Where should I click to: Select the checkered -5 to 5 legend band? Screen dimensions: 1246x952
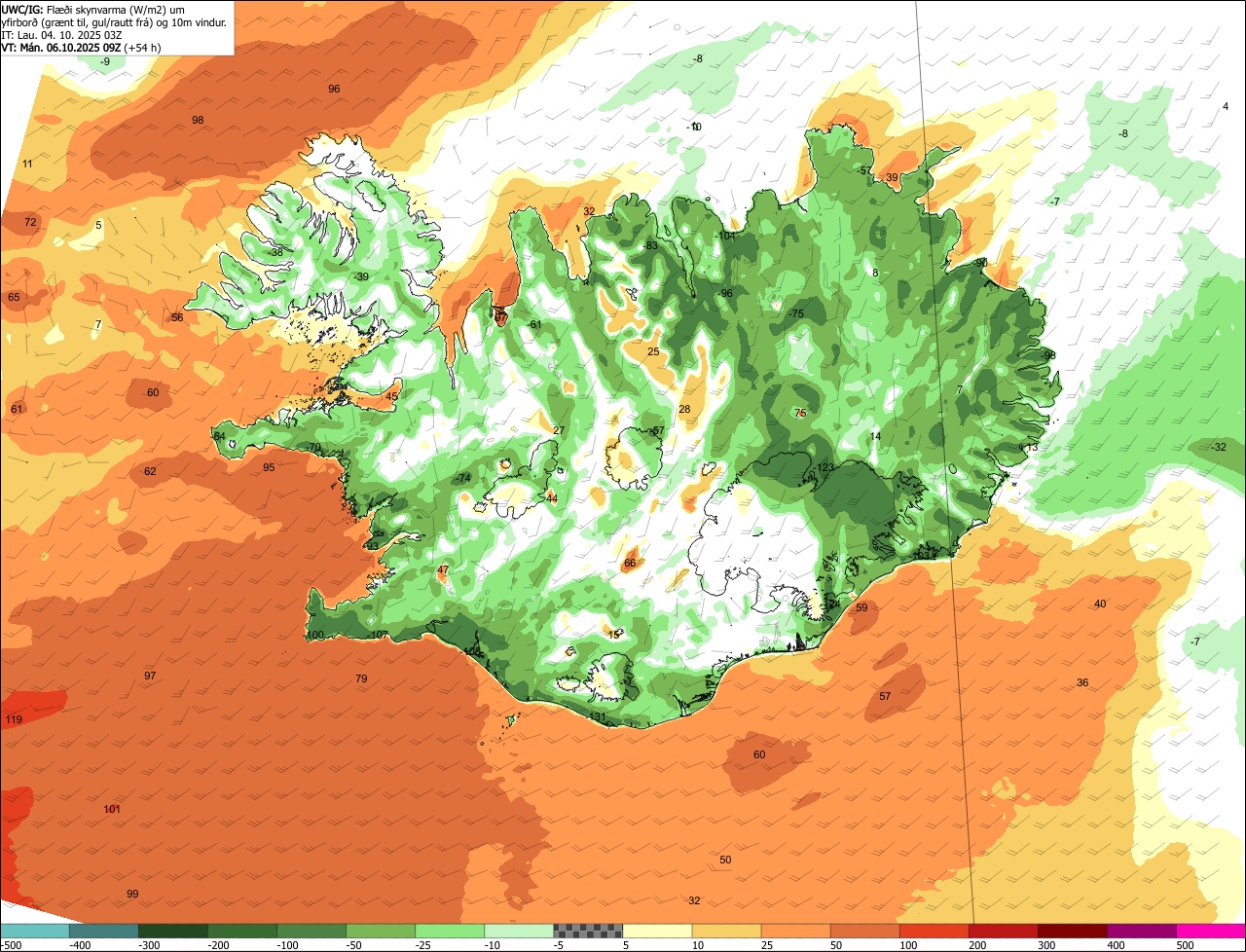tap(588, 931)
